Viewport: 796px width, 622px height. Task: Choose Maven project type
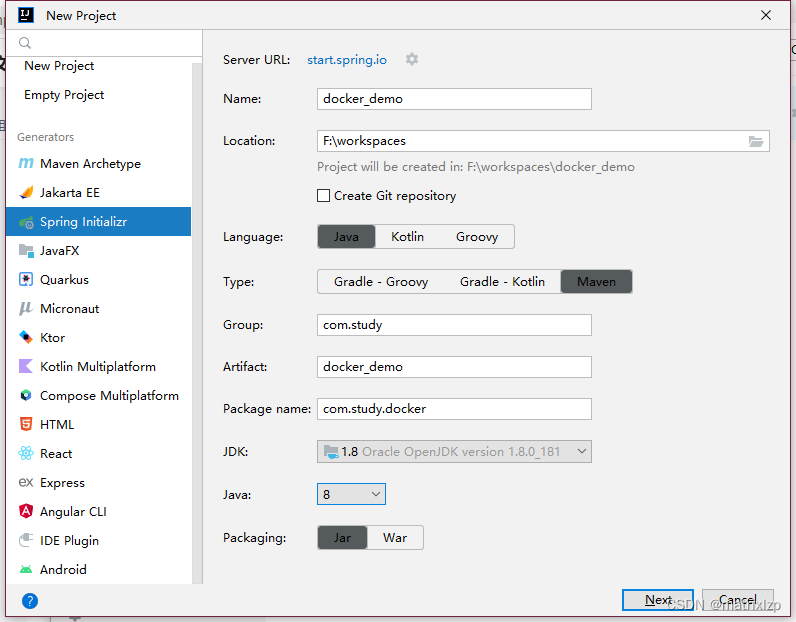click(x=596, y=282)
